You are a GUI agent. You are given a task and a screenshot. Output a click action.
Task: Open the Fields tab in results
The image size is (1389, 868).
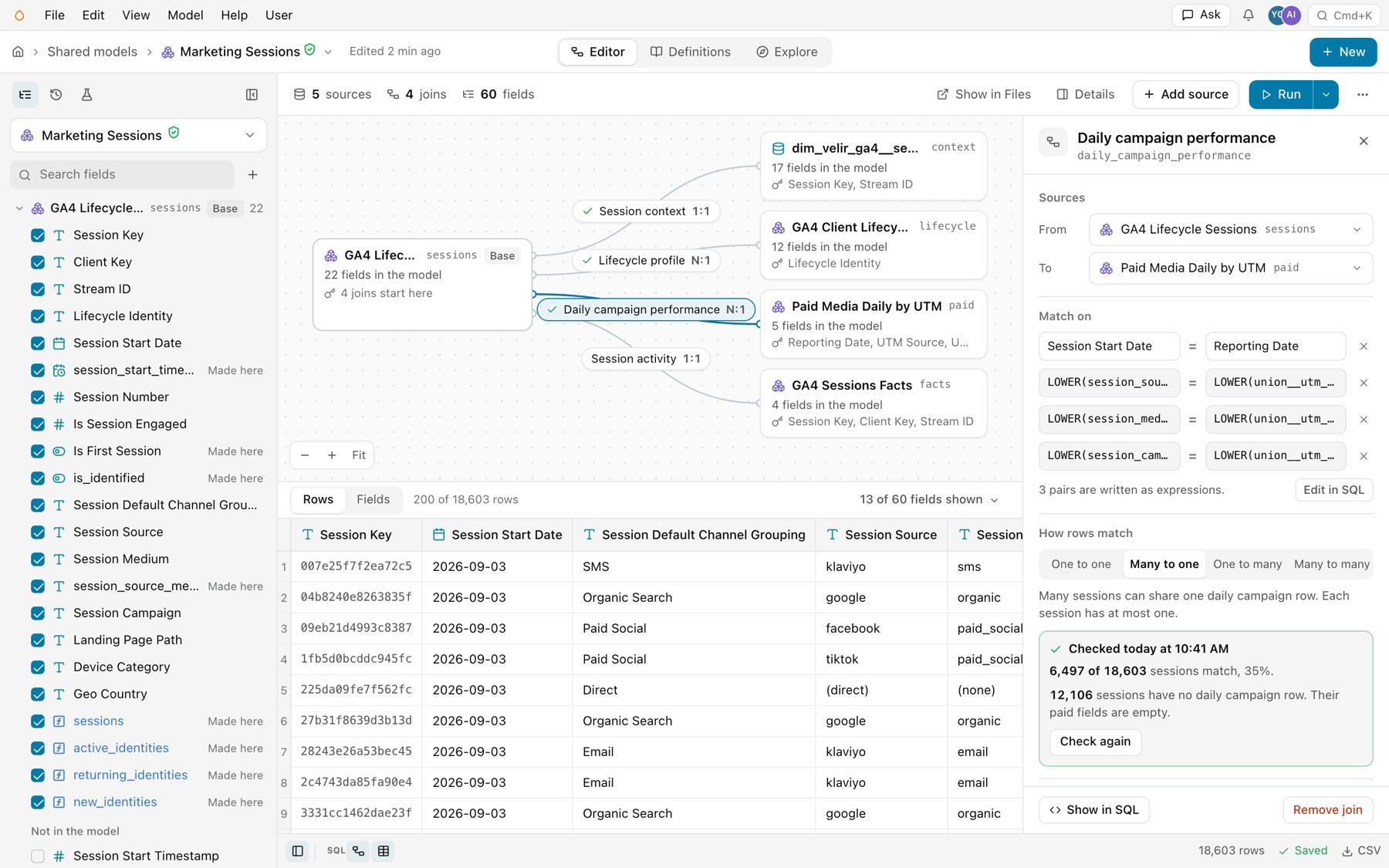(x=373, y=499)
